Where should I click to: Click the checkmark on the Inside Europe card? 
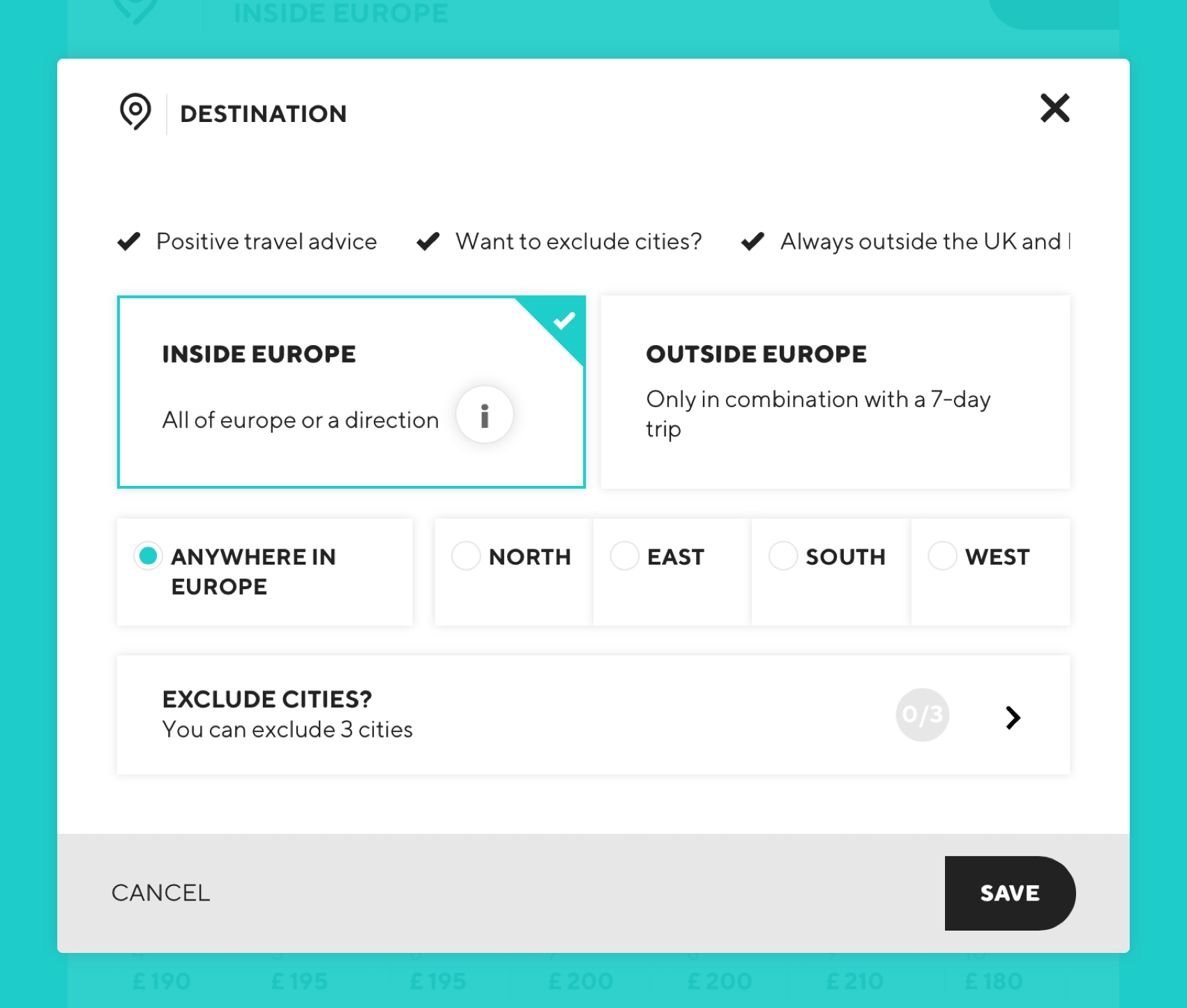click(x=565, y=319)
